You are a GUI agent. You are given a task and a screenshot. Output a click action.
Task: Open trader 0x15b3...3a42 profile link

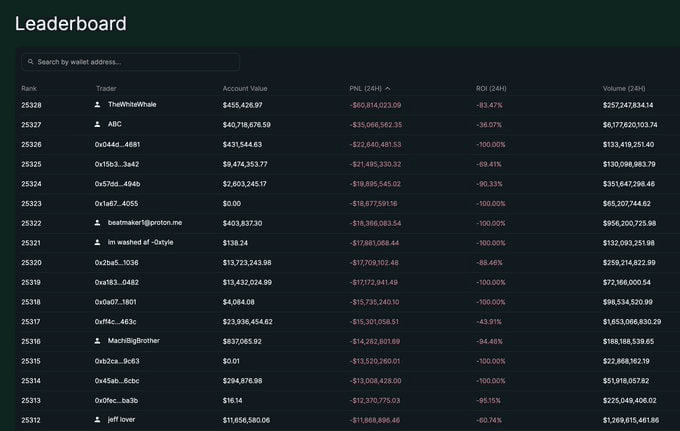tap(117, 164)
